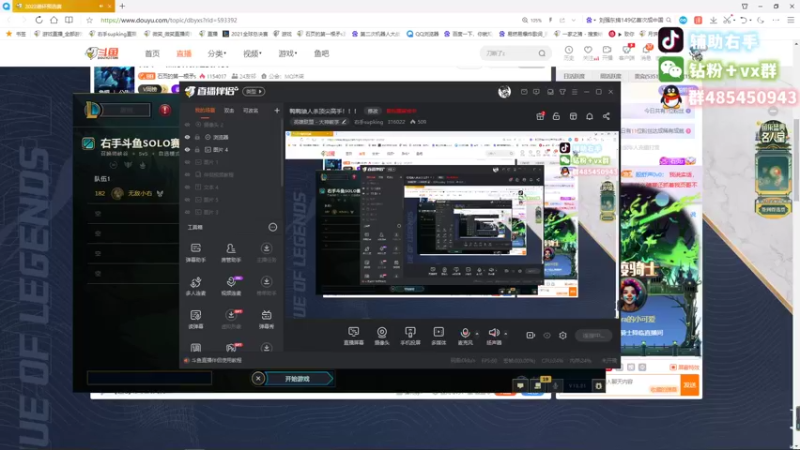Toggle preview eye icon in bottom bar

547,335
